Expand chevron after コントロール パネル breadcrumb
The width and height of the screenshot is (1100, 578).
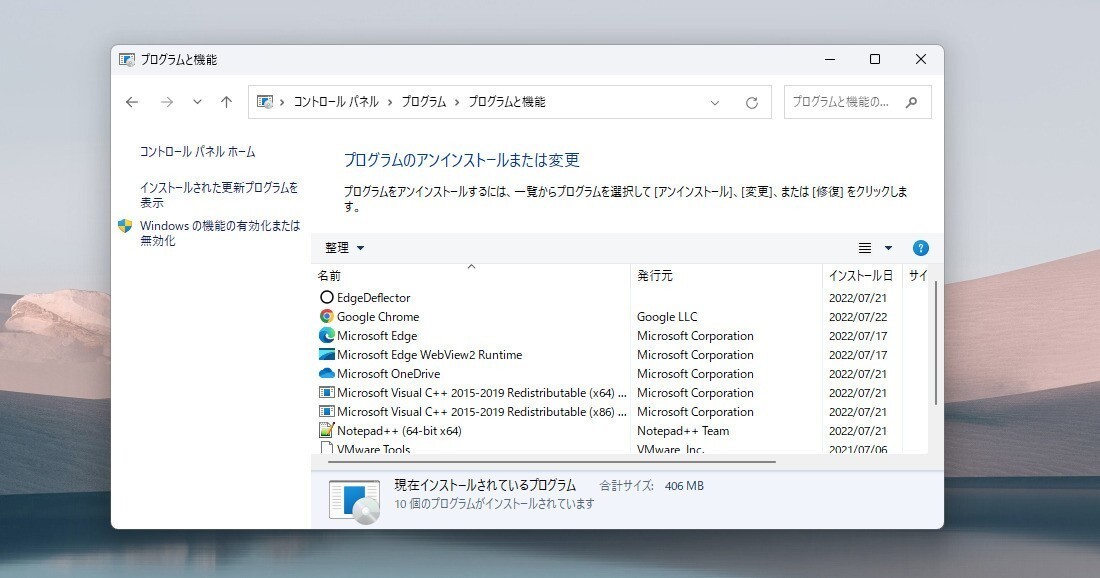tap(390, 102)
